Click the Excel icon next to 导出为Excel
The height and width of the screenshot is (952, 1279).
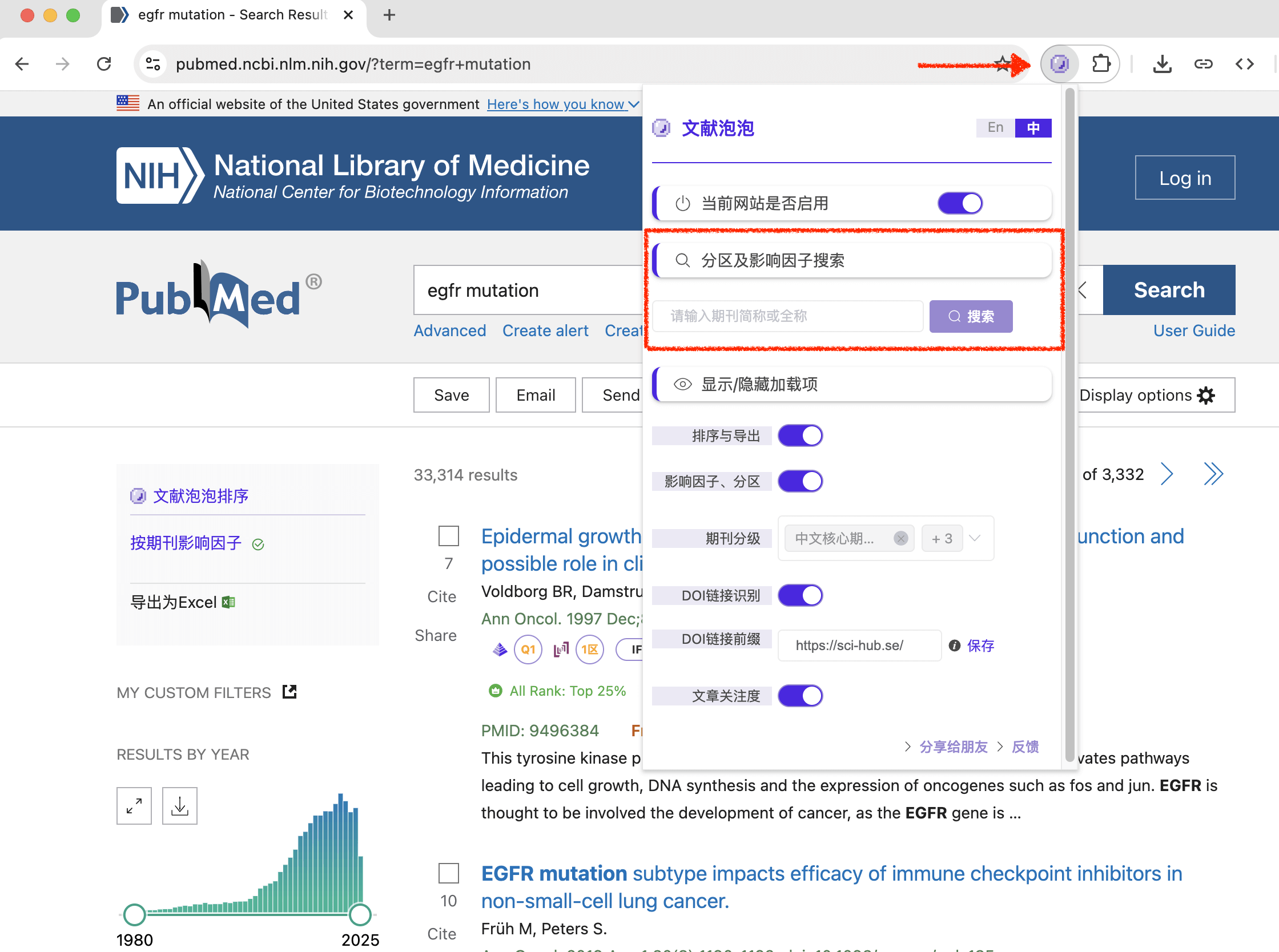tap(229, 602)
